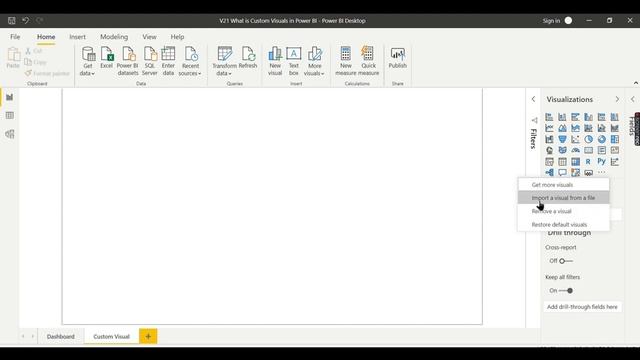Toggle Keep all filters switch
Image resolution: width=640 pixels, height=360 pixels.
(x=566, y=291)
